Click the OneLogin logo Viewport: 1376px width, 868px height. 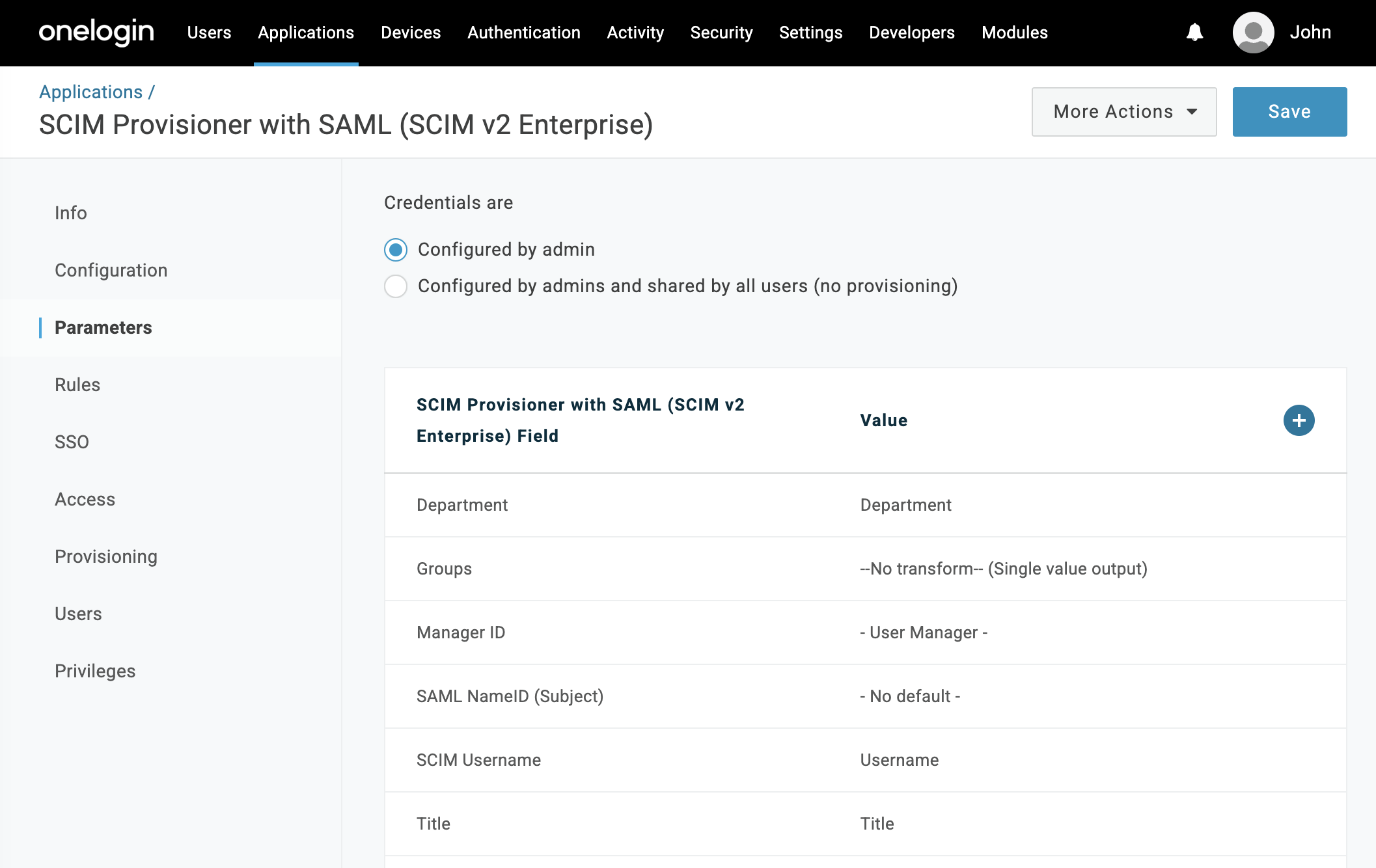tap(96, 32)
